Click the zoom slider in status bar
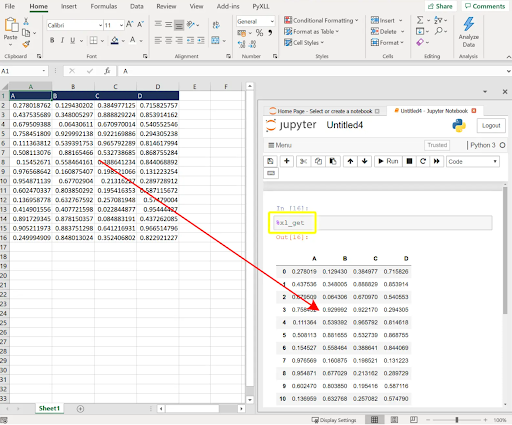Viewport: 512px width, 425px height. coord(457,420)
